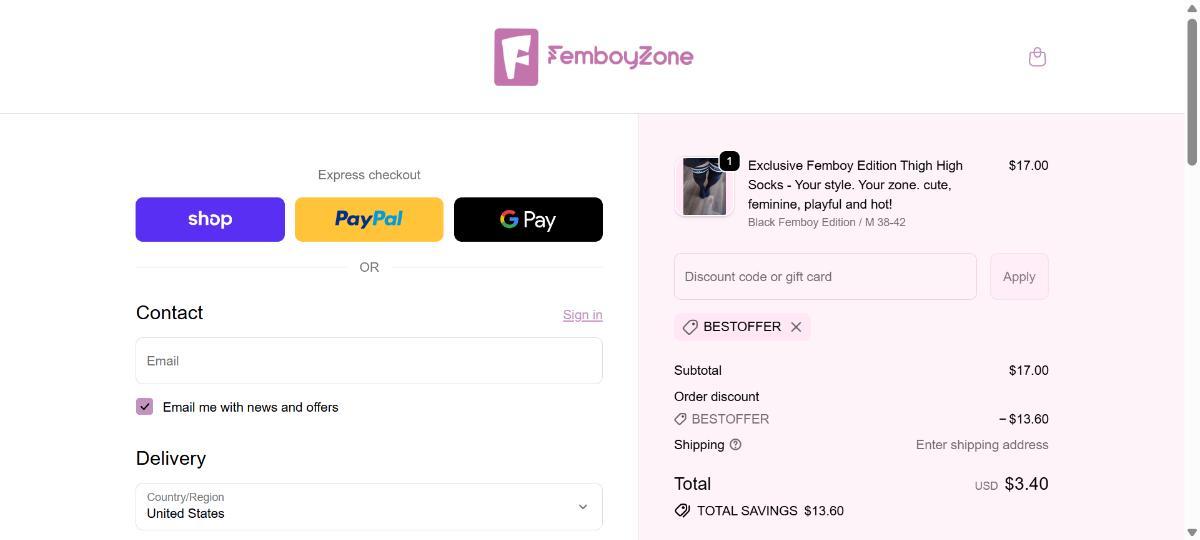Viewport: 1200px width, 540px height.
Task: Pay with PayPal express checkout
Action: (x=369, y=219)
